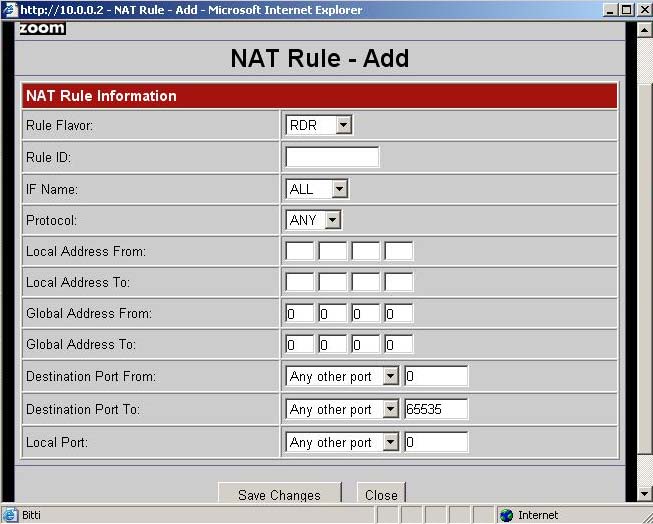This screenshot has width=653, height=524.
Task: Click the 'Bitti' status bar text
Action: (x=31, y=515)
